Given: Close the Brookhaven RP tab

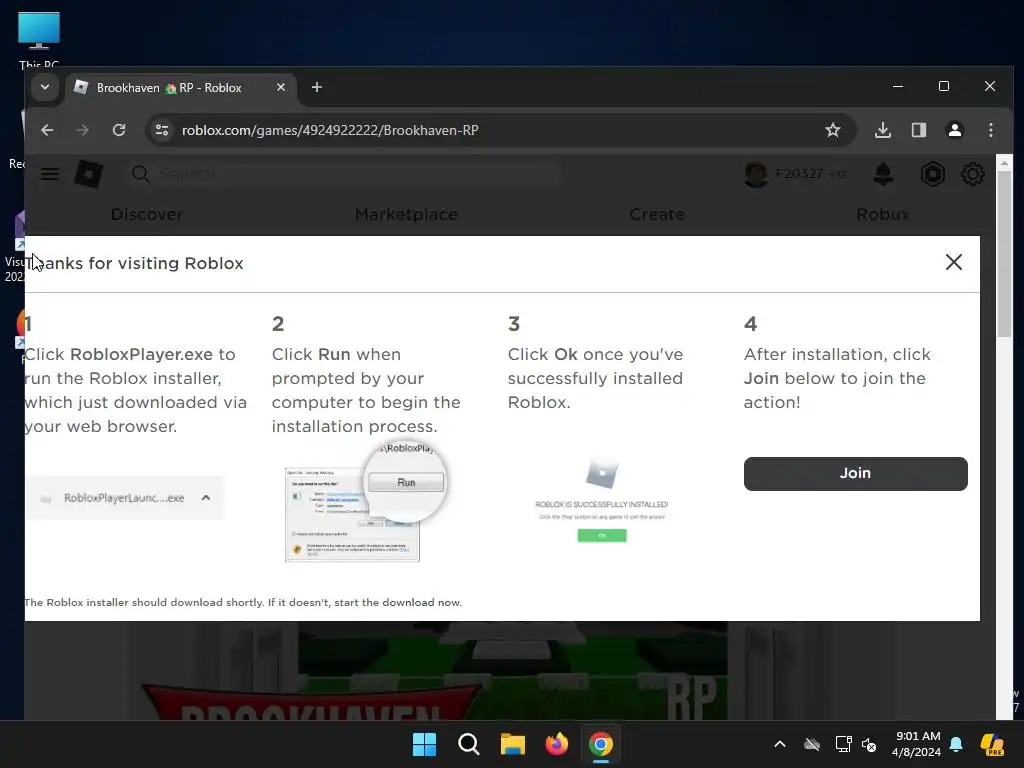Looking at the screenshot, I should point(281,87).
